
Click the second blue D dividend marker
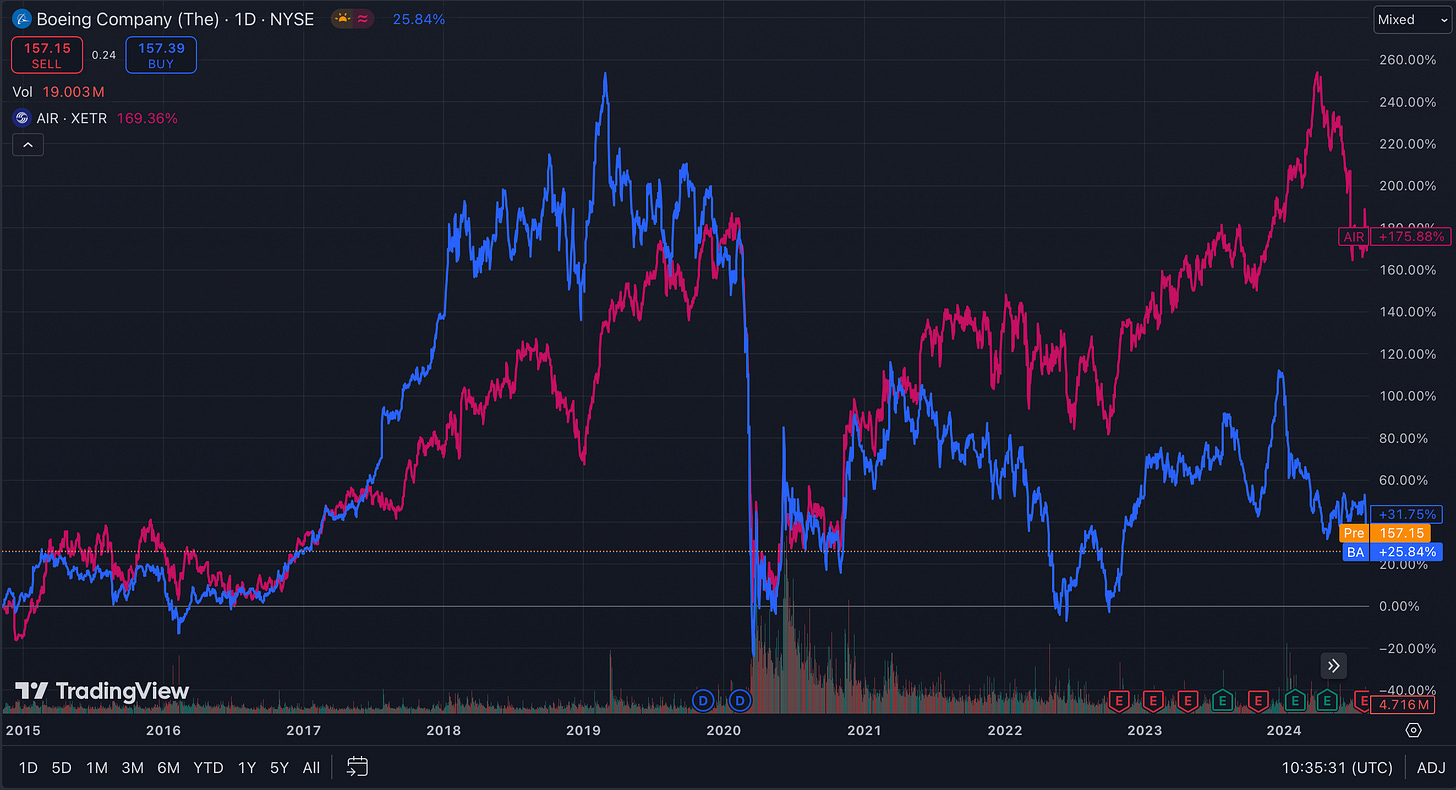(740, 700)
